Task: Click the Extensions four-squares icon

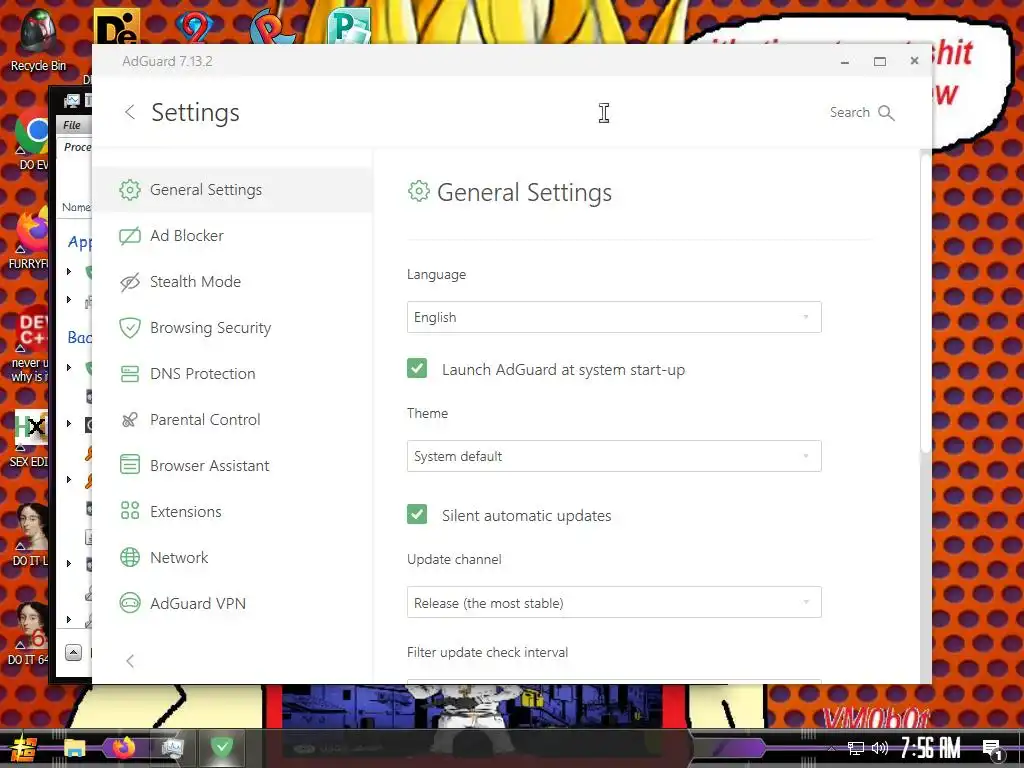Action: tap(129, 511)
